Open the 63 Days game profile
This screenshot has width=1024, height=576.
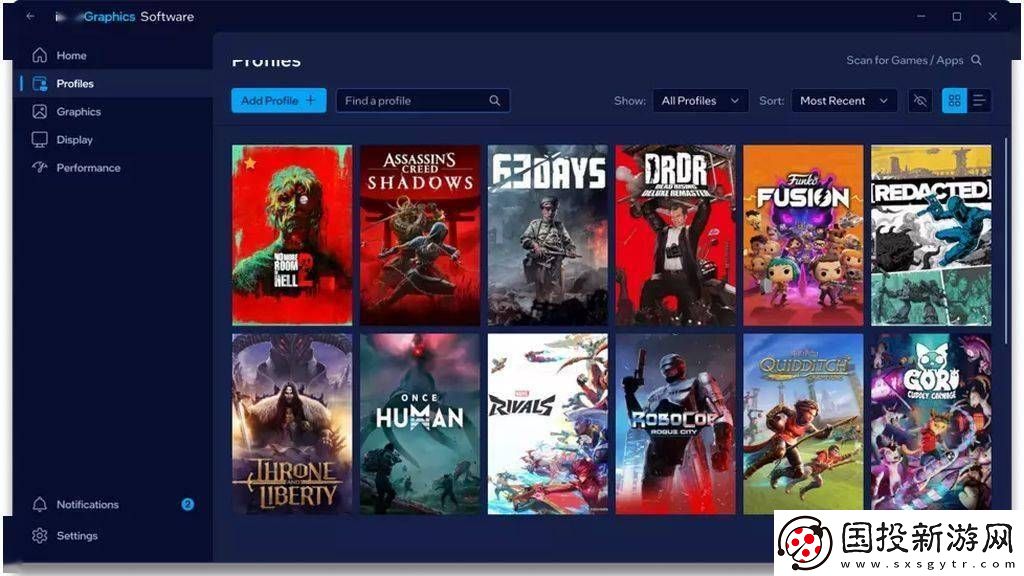coord(548,235)
